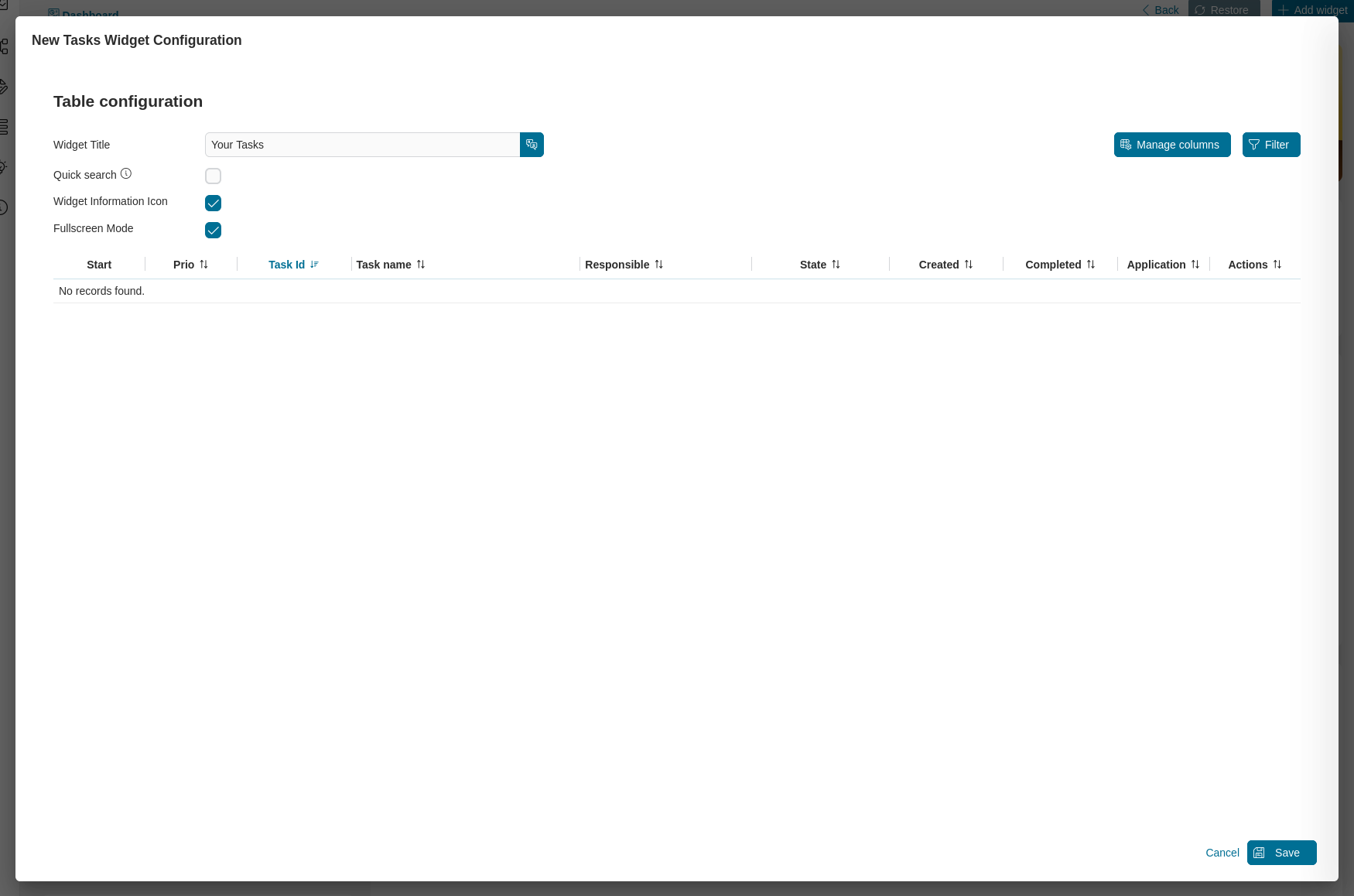The image size is (1354, 896).
Task: Open Manage columns
Action: (1172, 145)
